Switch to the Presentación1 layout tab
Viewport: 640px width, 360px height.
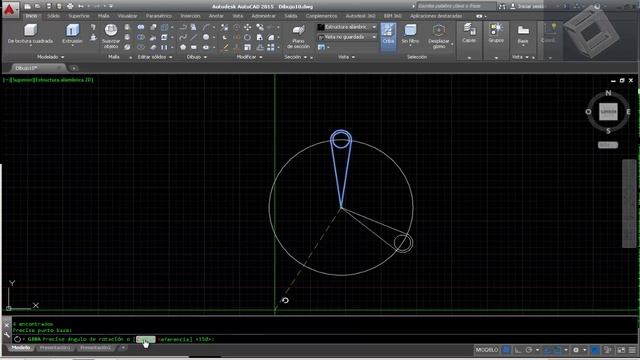click(55, 348)
